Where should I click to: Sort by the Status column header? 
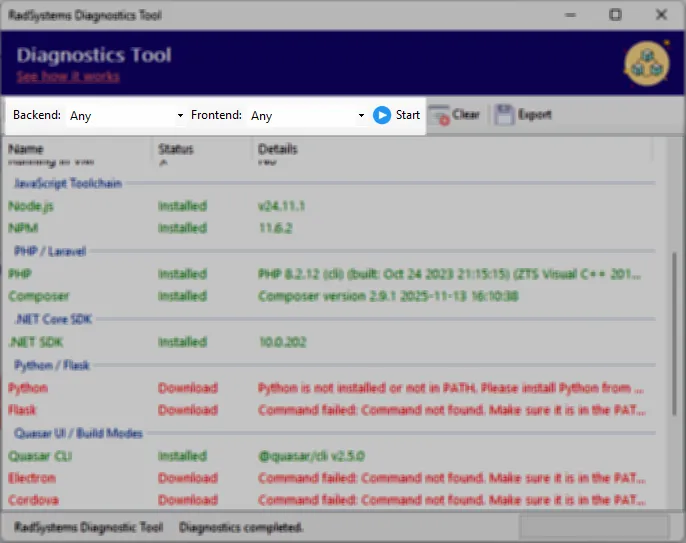(x=176, y=150)
